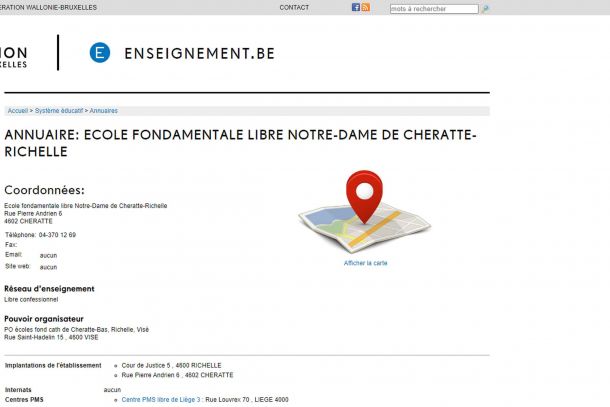610x407 pixels.
Task: Click the Facebook icon in top bar
Action: click(355, 8)
